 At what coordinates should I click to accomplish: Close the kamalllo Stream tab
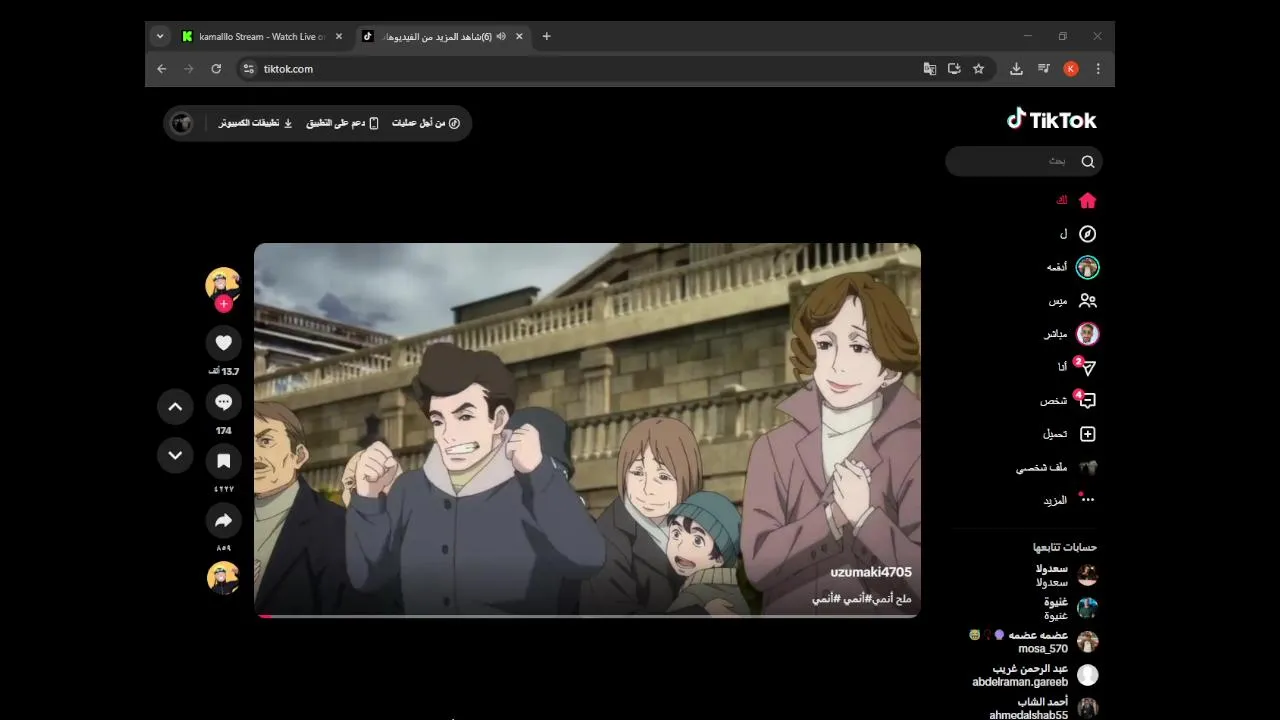tap(339, 36)
